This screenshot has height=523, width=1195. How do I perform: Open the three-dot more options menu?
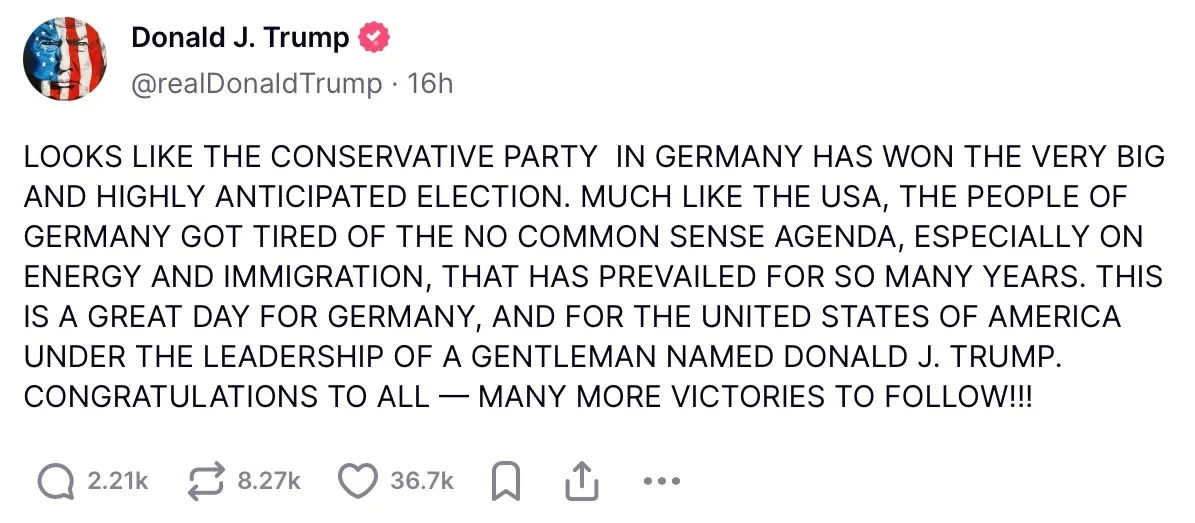click(x=662, y=482)
